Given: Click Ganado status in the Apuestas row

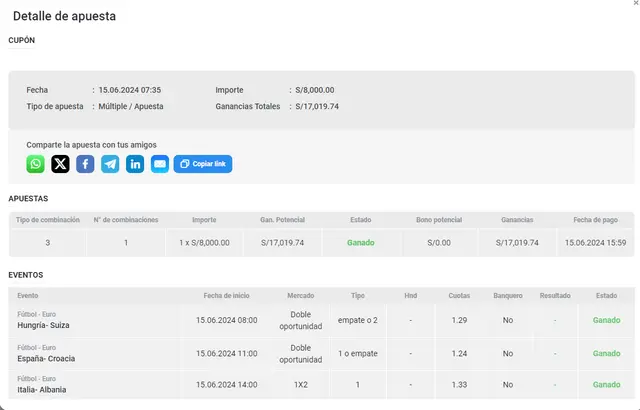Looking at the screenshot, I should point(361,242).
